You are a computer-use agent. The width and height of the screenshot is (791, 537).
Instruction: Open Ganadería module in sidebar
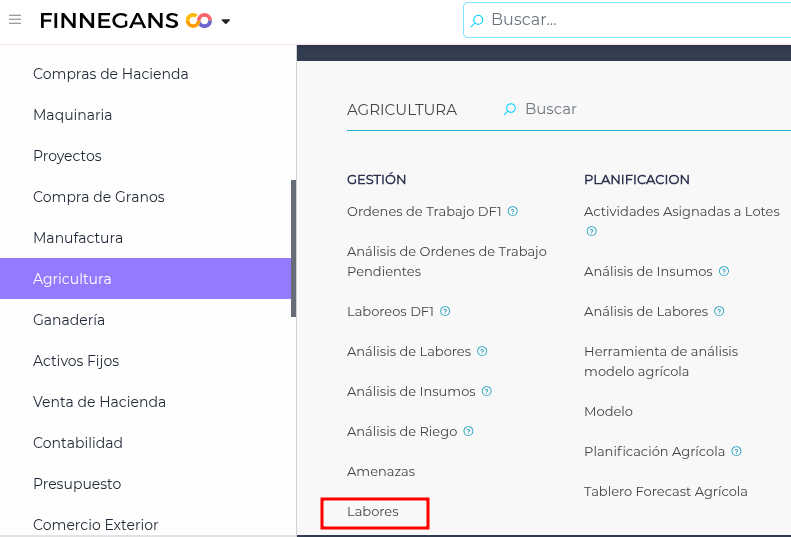(x=69, y=320)
